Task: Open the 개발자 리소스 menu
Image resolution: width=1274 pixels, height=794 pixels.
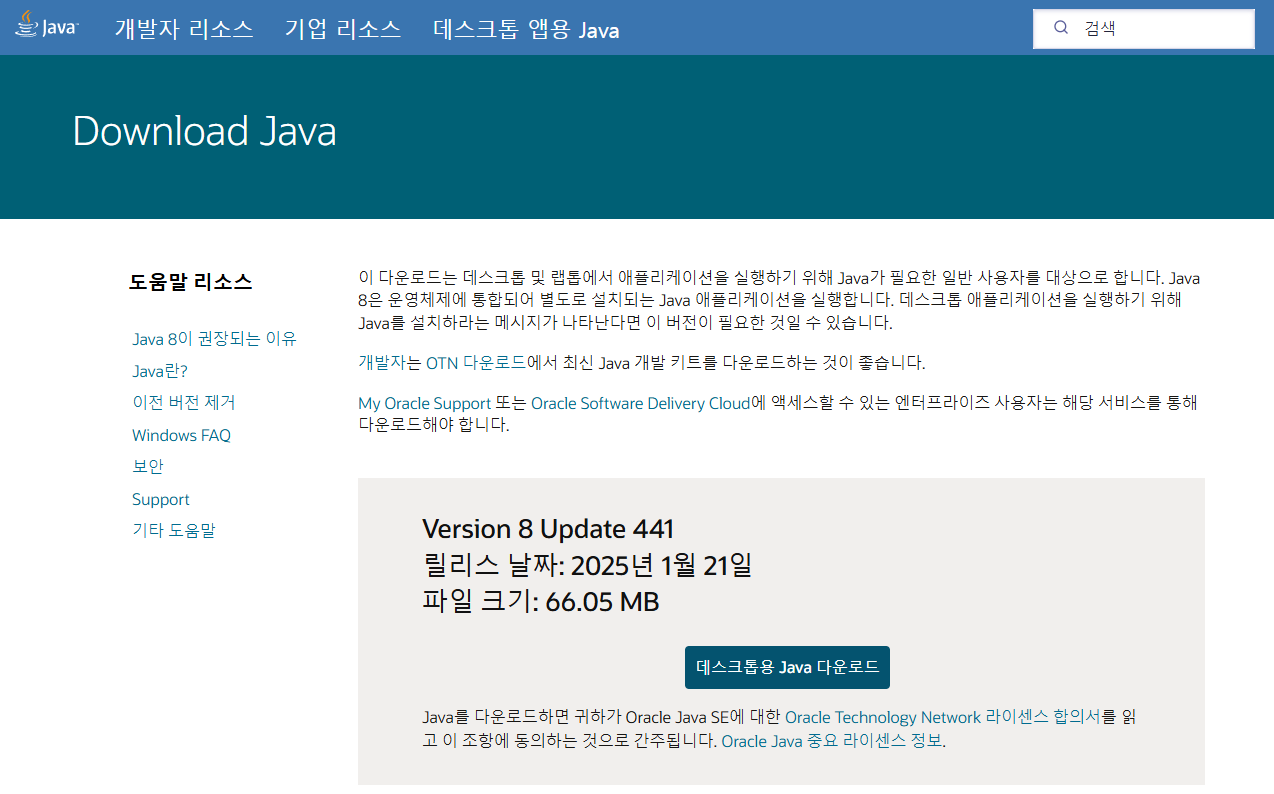Action: 184,29
